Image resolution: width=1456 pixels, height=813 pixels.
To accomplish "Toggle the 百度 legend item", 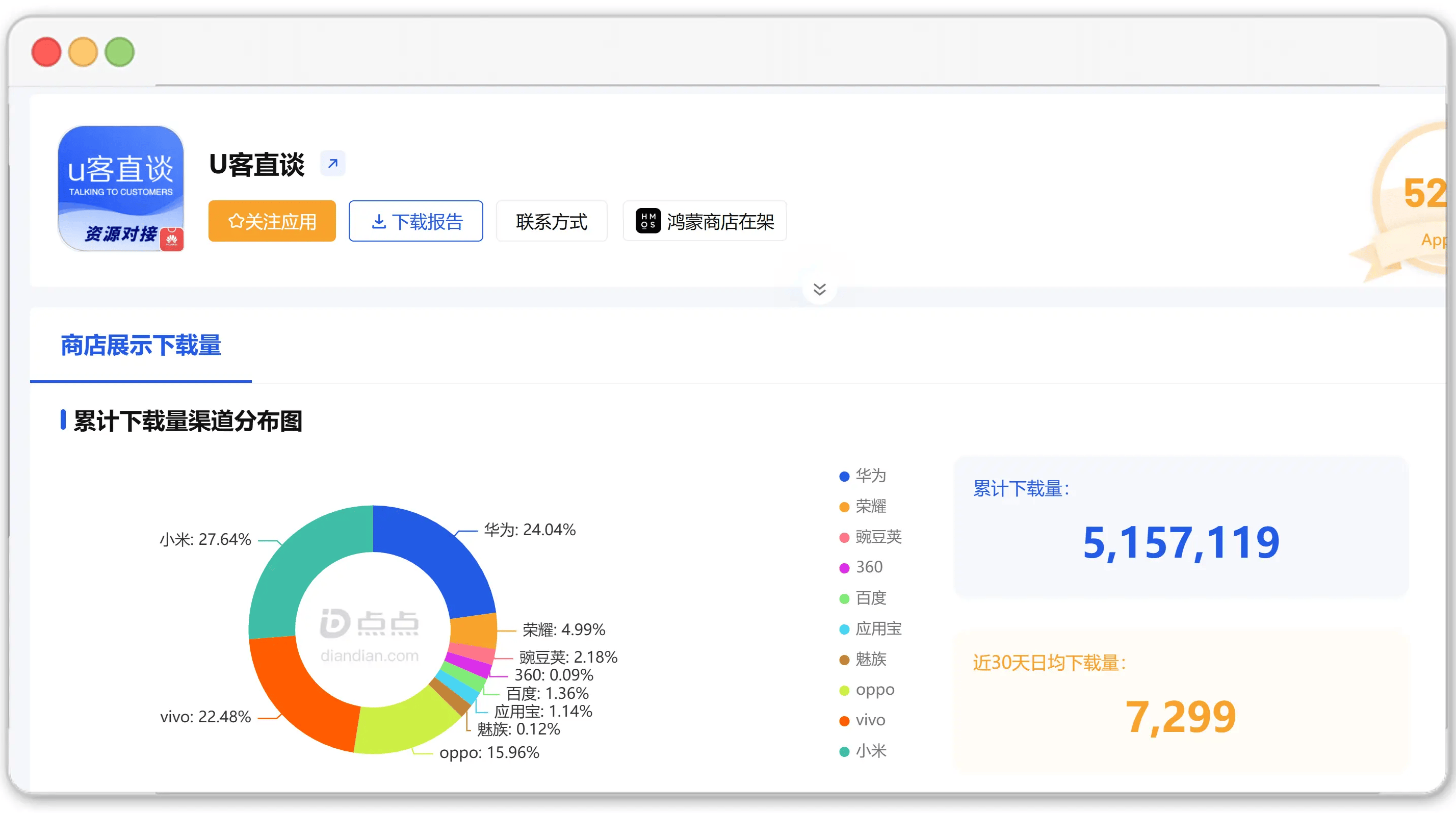I will coord(863,598).
